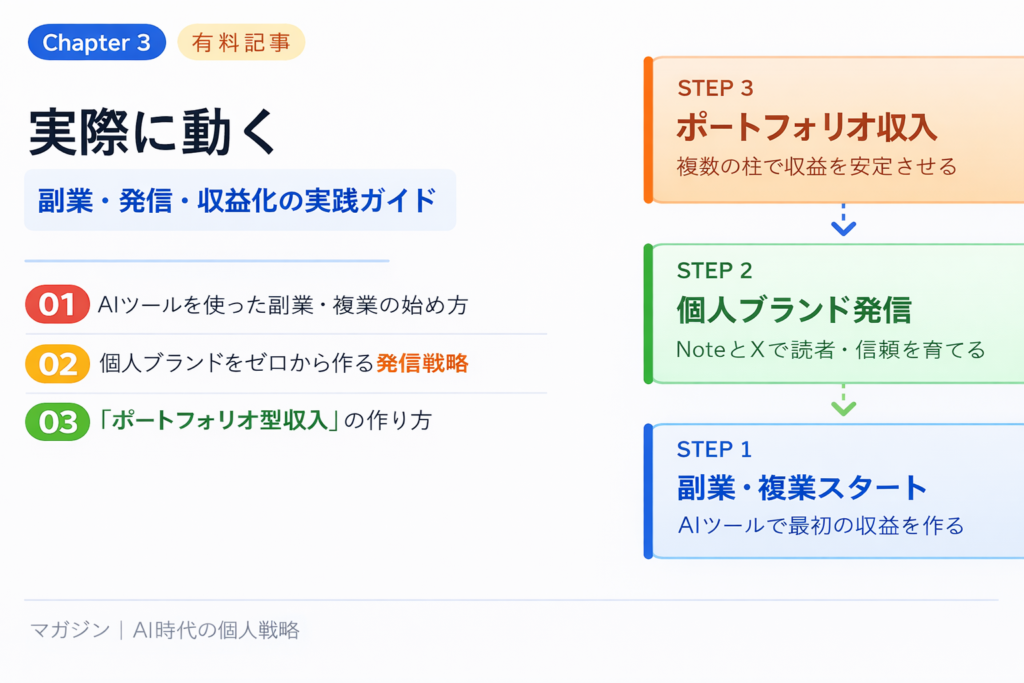Screen dimensions: 1024x683
Task: Click the blue dashed arrow below STEP 3
Action: [x=844, y=221]
